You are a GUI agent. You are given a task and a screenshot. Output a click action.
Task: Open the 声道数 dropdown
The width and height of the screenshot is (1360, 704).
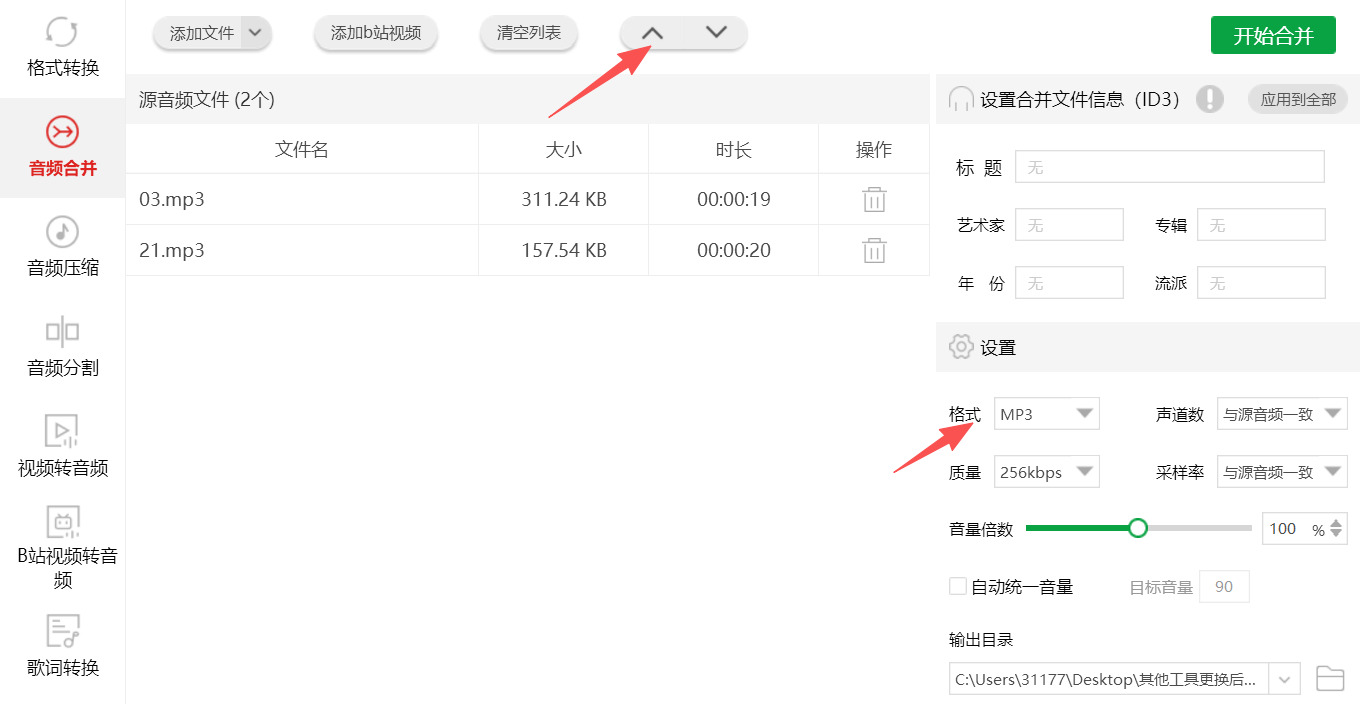(1282, 414)
